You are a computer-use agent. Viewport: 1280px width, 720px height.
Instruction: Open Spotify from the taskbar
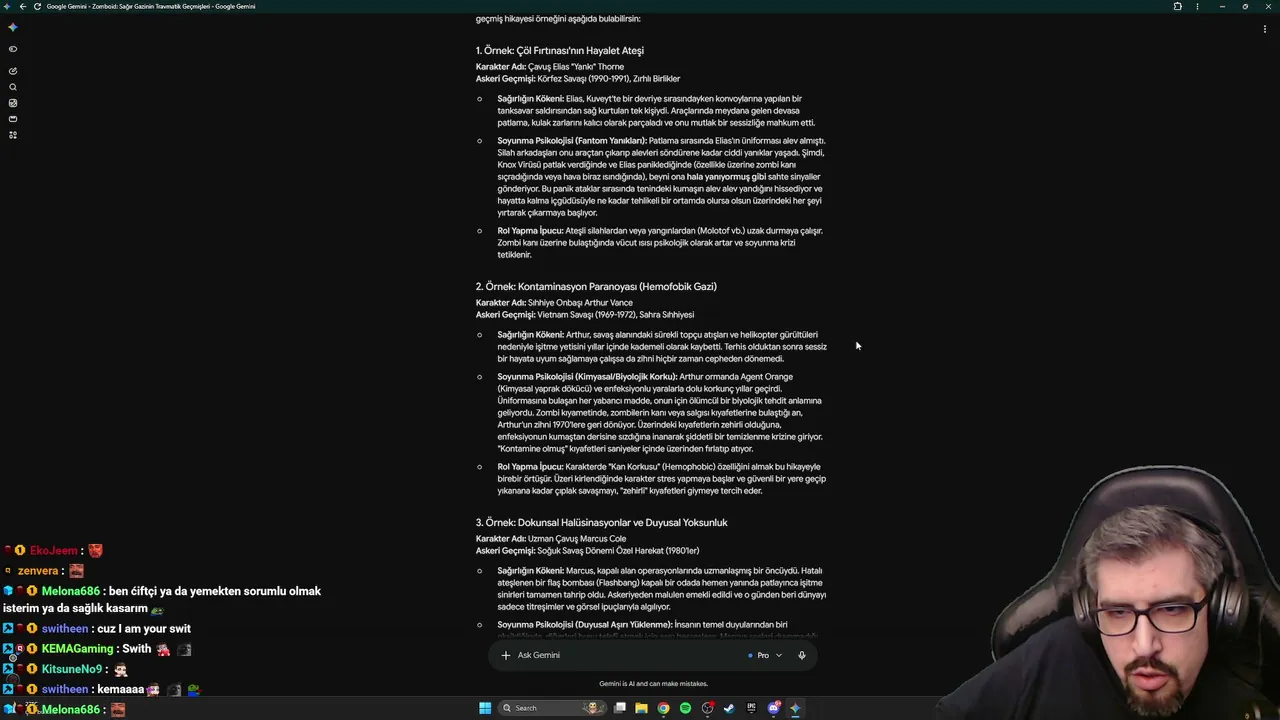point(685,708)
